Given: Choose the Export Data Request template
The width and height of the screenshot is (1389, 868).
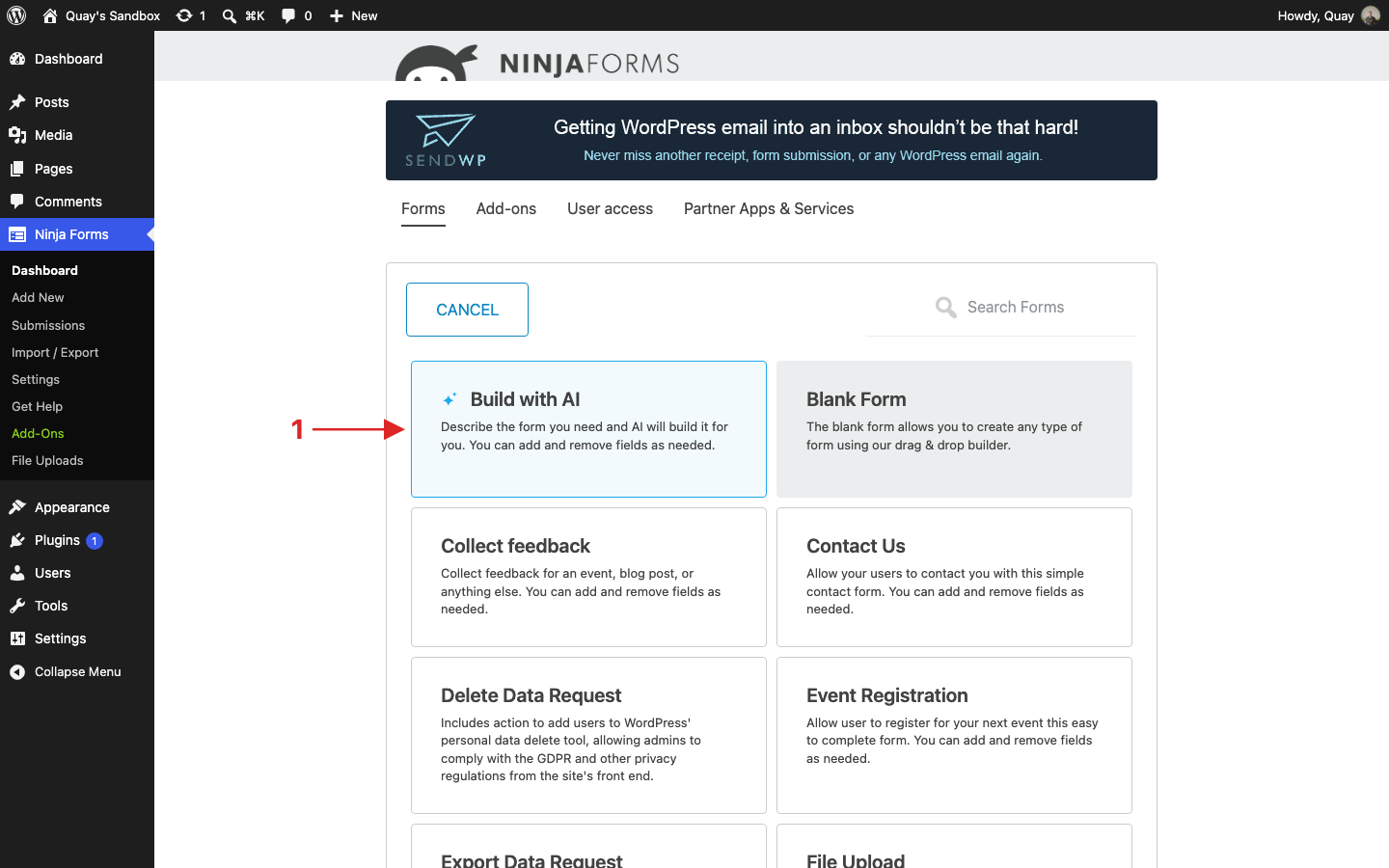Looking at the screenshot, I should point(588,847).
